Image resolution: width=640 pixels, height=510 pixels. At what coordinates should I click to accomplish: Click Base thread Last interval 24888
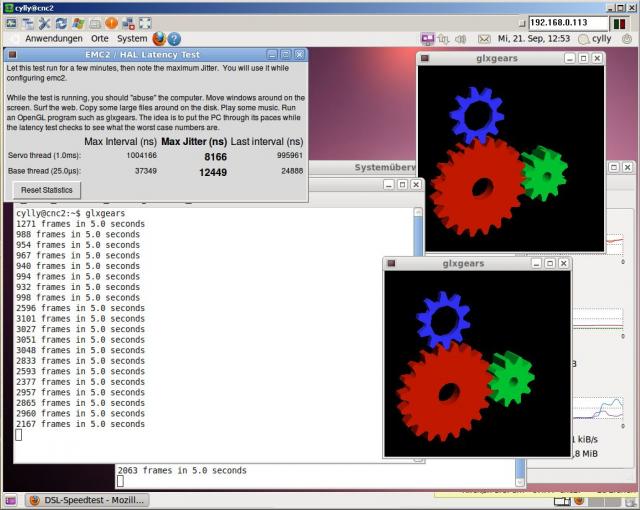(x=292, y=171)
